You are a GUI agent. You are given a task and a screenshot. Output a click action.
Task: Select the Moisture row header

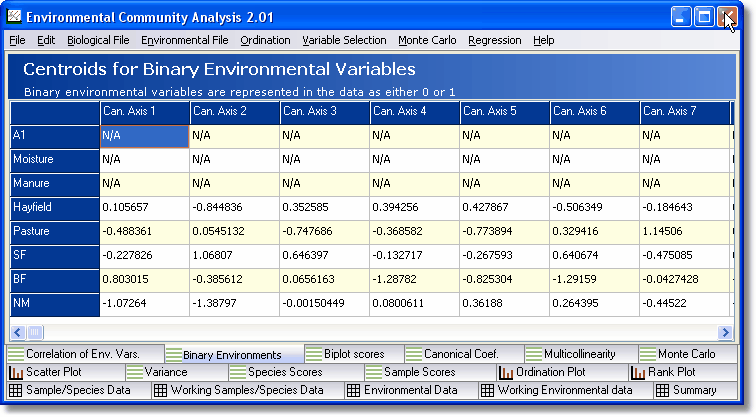pos(55,161)
